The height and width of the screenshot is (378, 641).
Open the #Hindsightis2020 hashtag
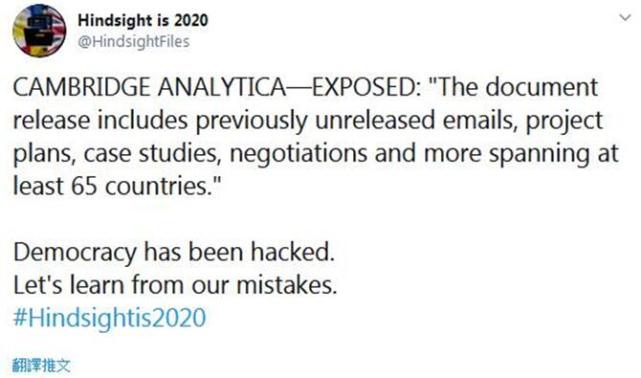110,318
